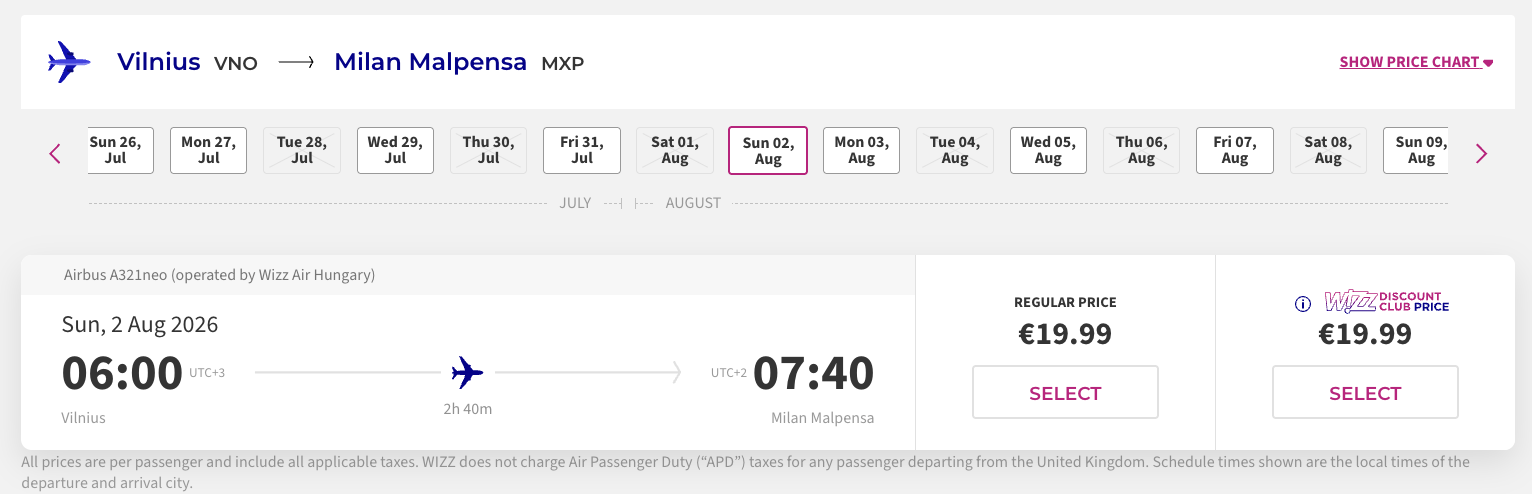This screenshot has width=1532, height=494.
Task: Click the plane icon on flight duration line
Action: click(467, 373)
